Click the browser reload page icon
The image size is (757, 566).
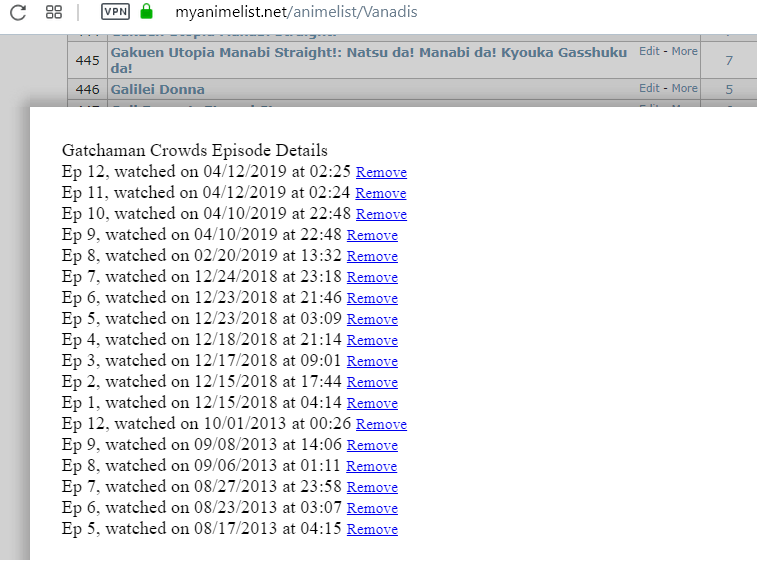tap(18, 12)
